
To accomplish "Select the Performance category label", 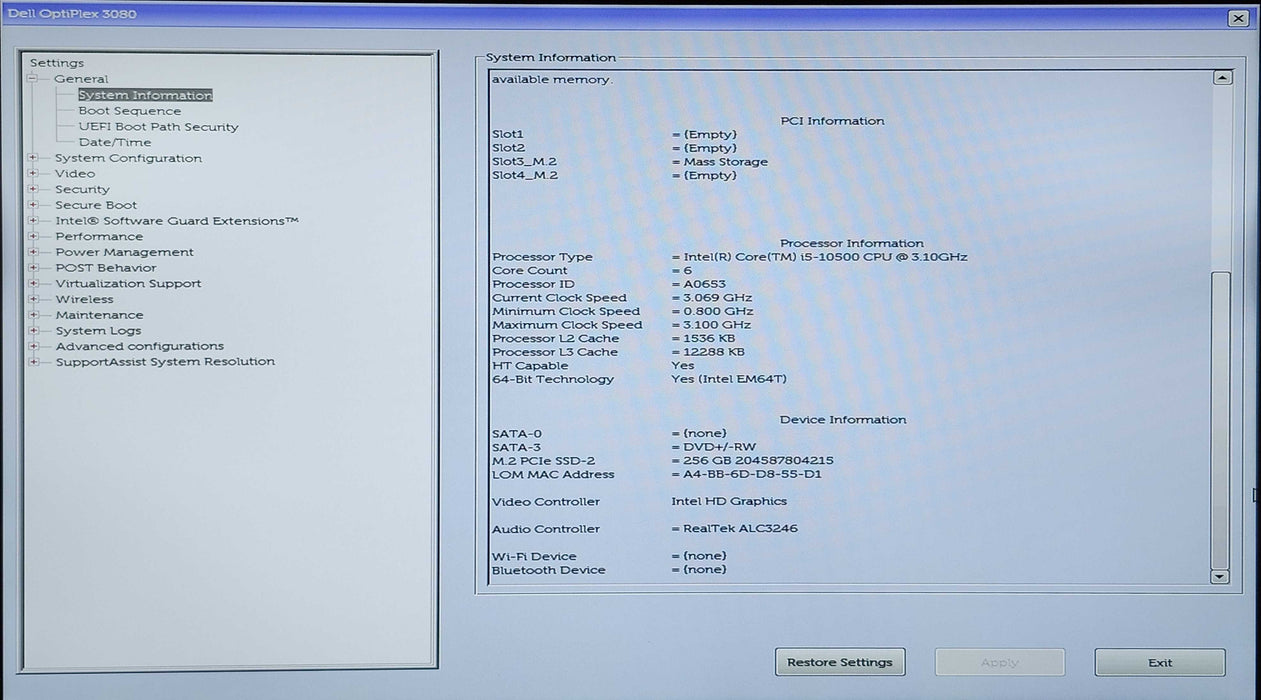I will (x=99, y=237).
